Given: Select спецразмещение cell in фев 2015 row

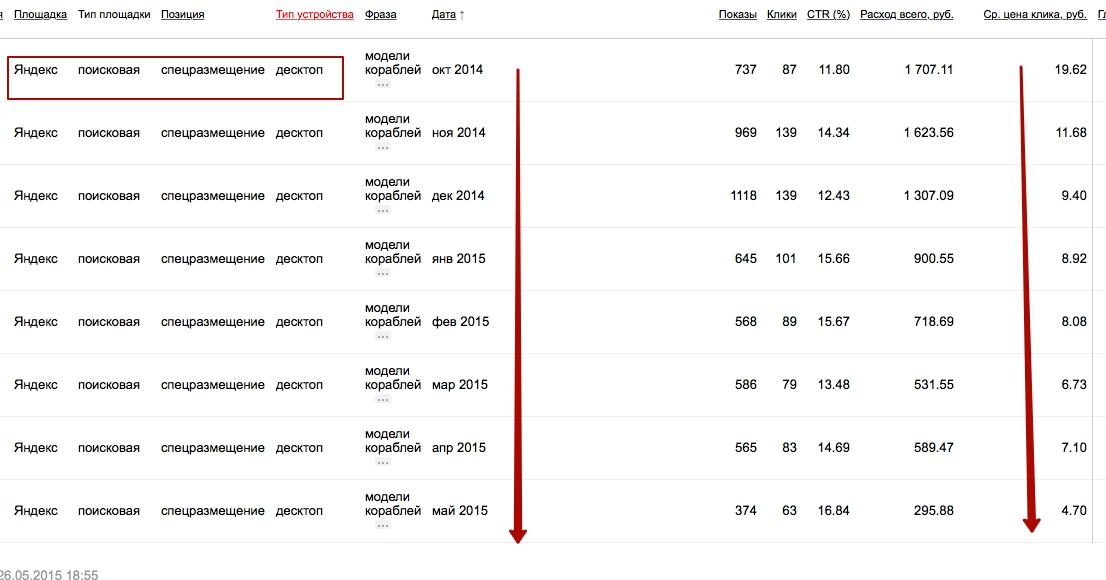Looking at the screenshot, I should pos(212,322).
